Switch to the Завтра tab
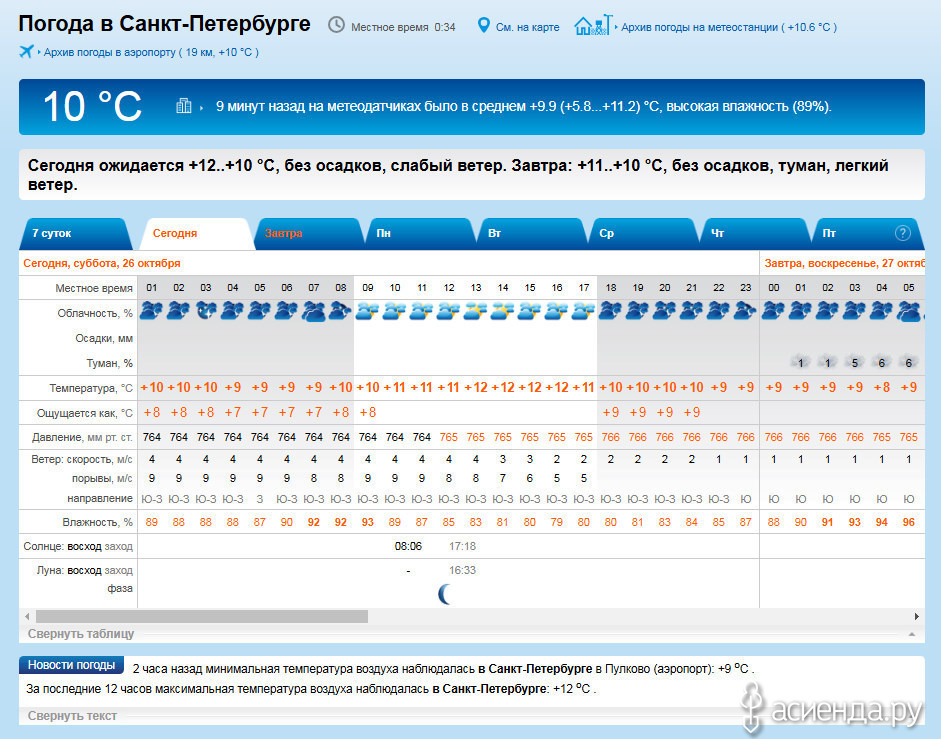Viewport: 941px width, 739px height. [x=309, y=234]
